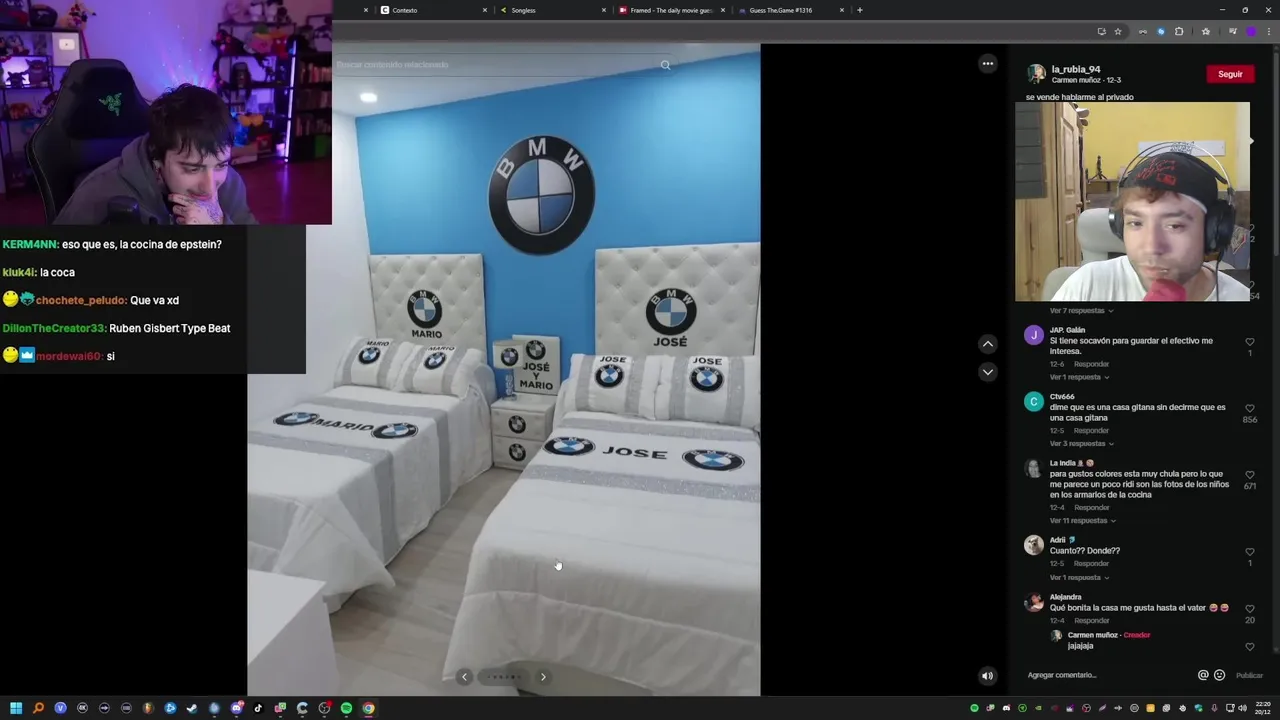Open the three-dots options menu on the video

(987, 64)
